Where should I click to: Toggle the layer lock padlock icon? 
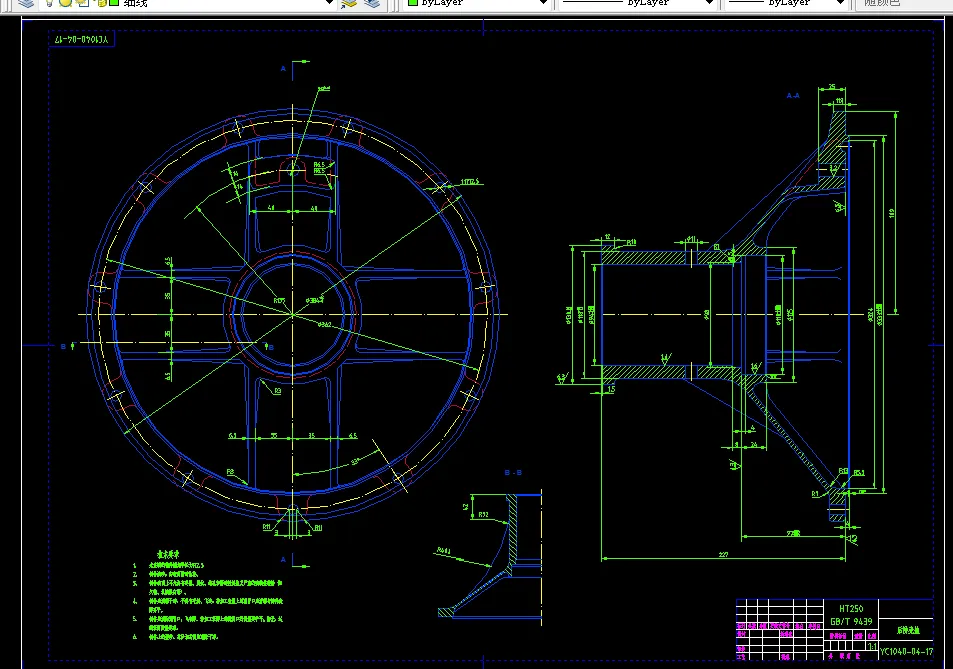click(x=101, y=3)
